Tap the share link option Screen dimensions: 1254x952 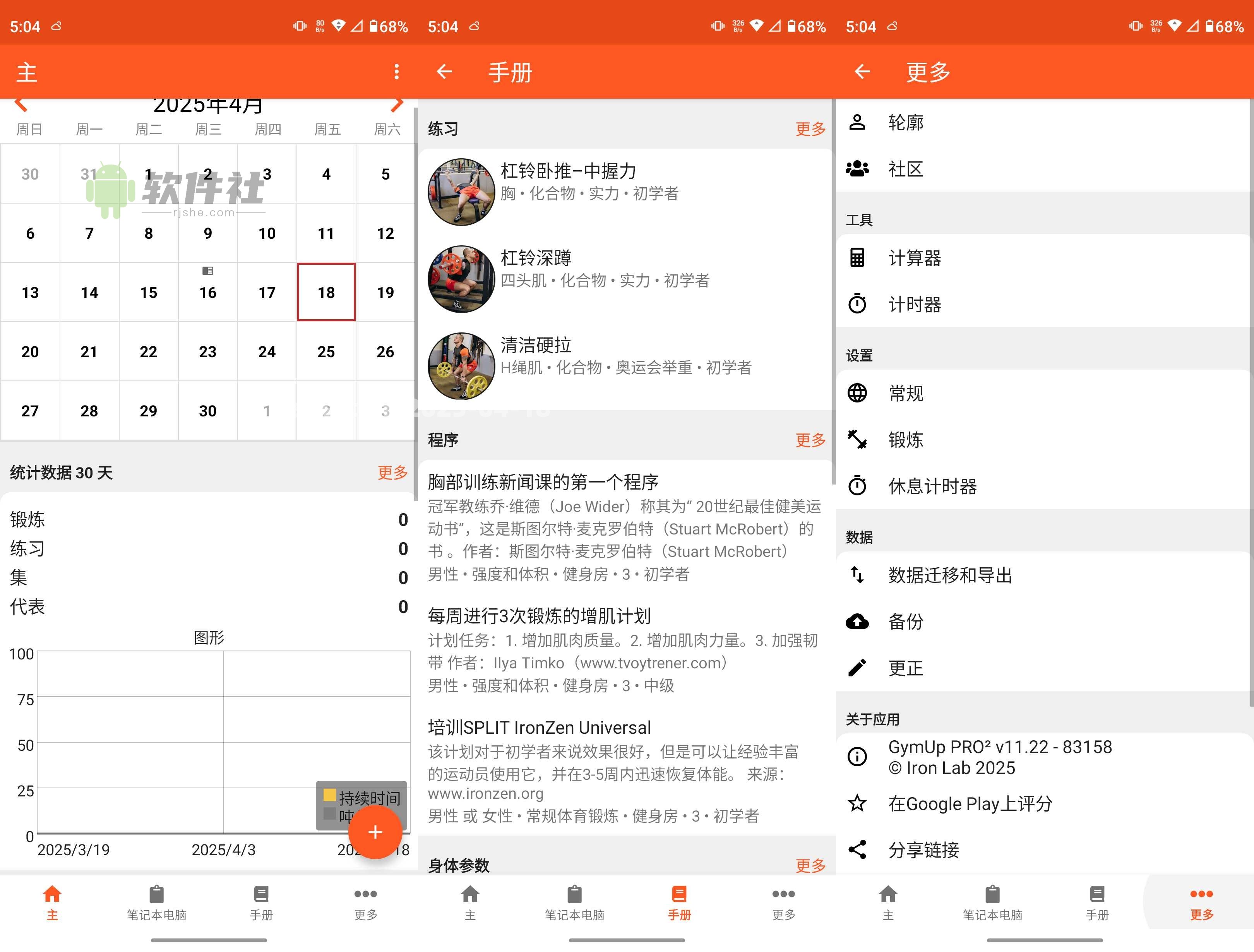(x=923, y=850)
